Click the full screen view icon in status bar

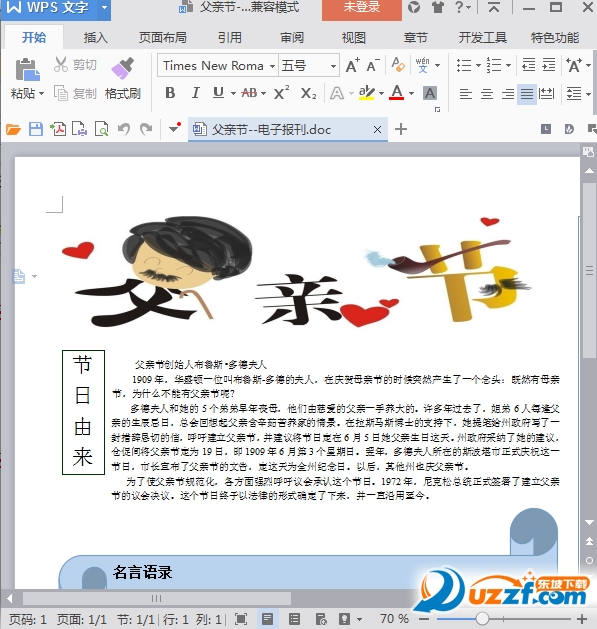pyautogui.click(x=241, y=619)
